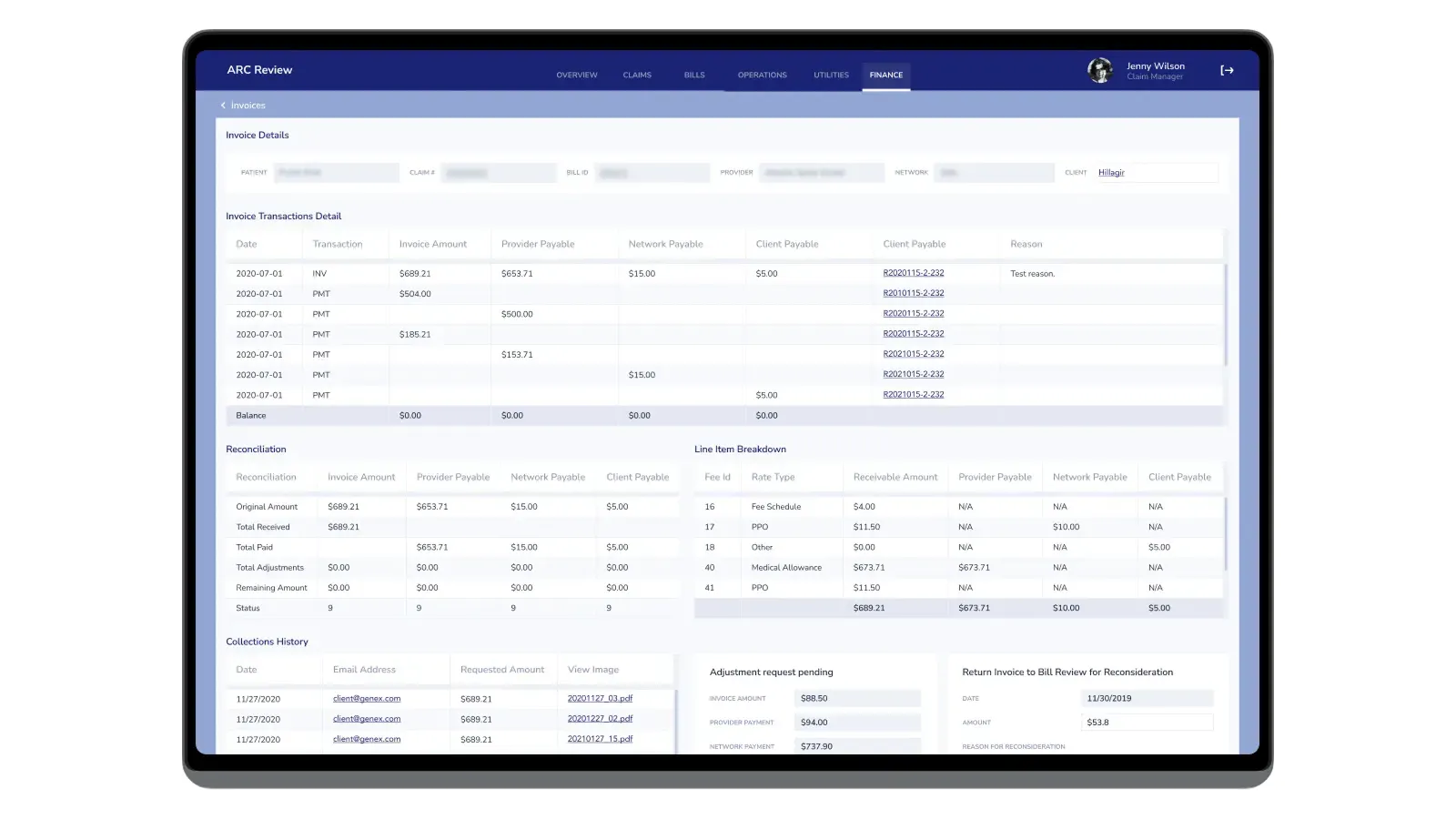Click the Balance row label
Image resolution: width=1456 pixels, height=819 pixels.
point(251,416)
